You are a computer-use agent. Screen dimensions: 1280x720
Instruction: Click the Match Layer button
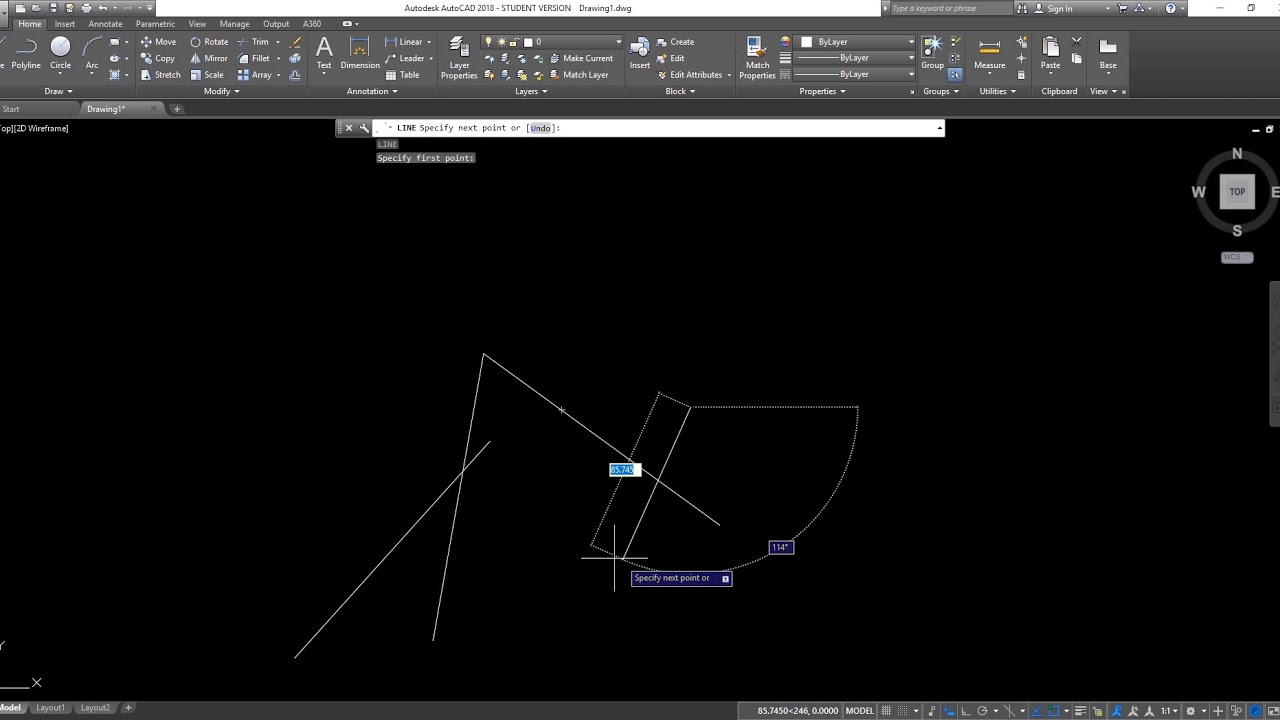click(x=577, y=75)
